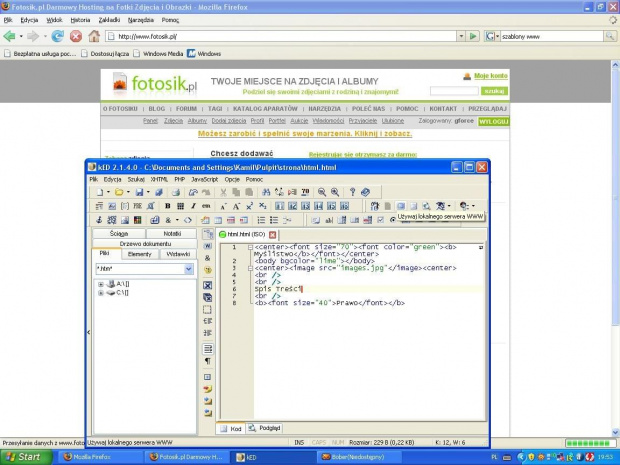Switch to Podgląd preview tab
The height and width of the screenshot is (465, 620).
click(x=264, y=428)
